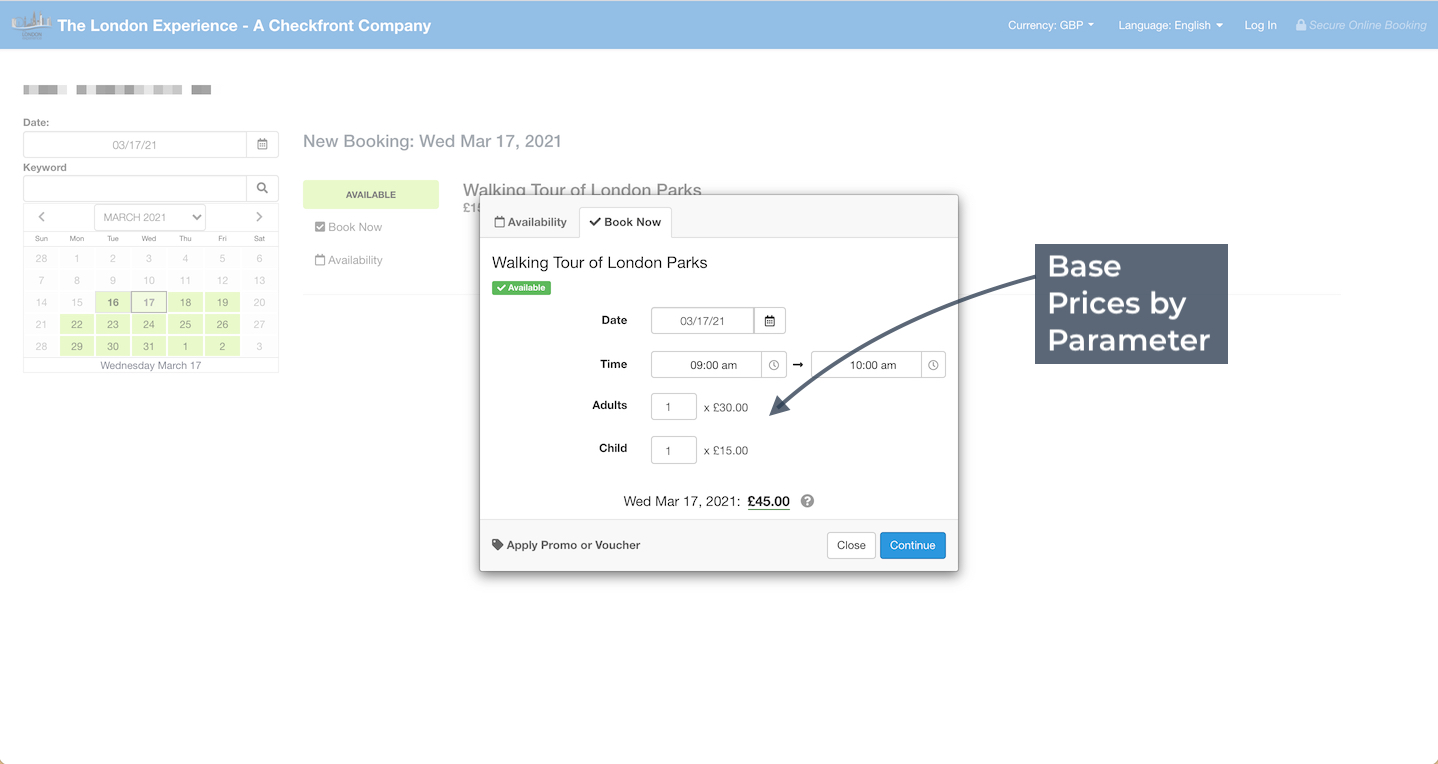Screen dimensions: 1438x764
Task: Click Apply Promo or Voucher
Action: coord(566,545)
